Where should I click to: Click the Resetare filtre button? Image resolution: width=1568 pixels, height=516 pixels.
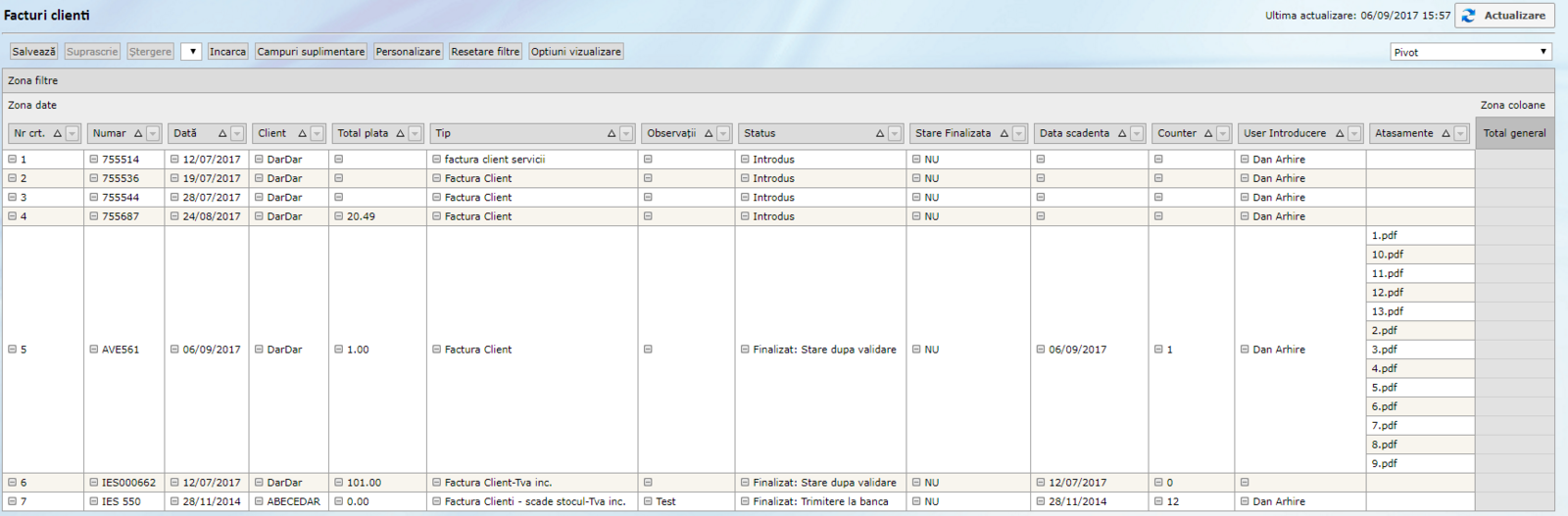pyautogui.click(x=485, y=52)
